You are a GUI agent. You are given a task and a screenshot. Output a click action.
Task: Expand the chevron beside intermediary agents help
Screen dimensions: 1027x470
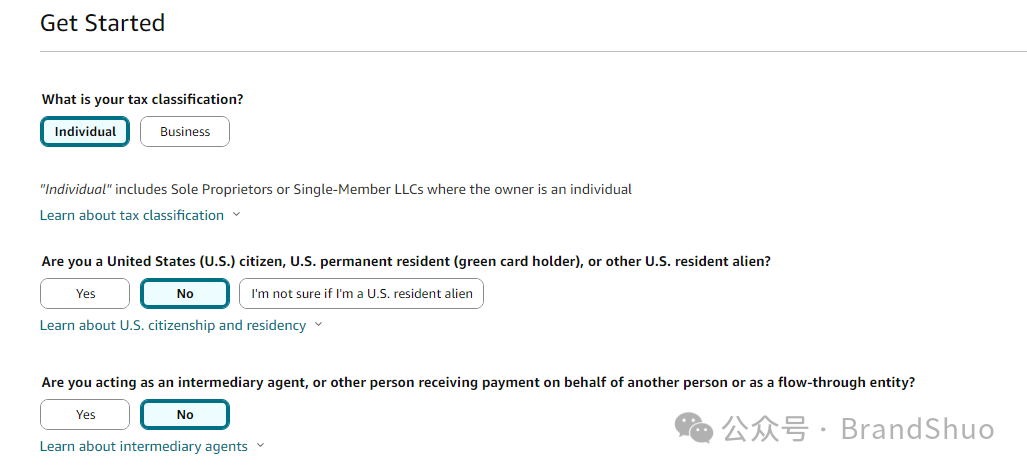pos(261,446)
